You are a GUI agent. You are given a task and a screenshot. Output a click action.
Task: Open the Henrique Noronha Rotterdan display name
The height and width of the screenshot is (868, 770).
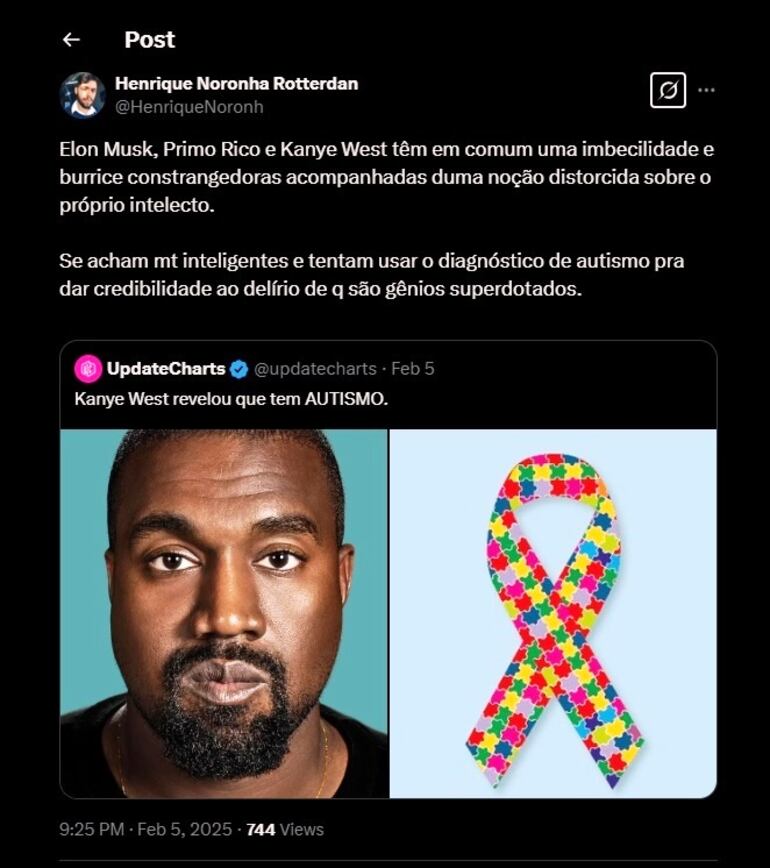click(236, 84)
